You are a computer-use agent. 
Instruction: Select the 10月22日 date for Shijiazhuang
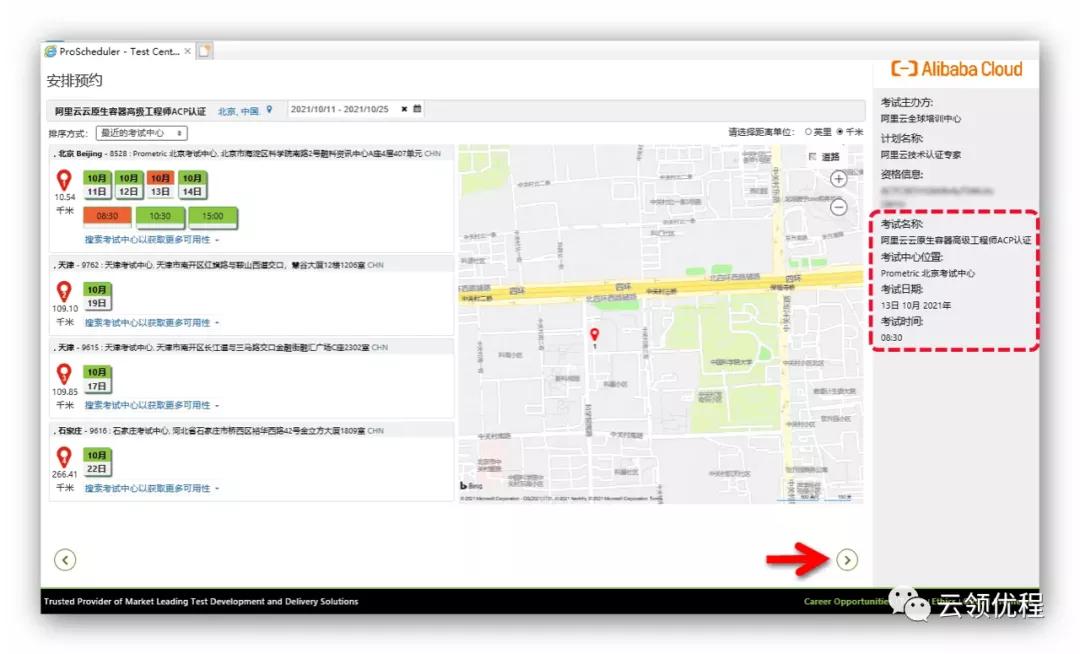pos(96,462)
